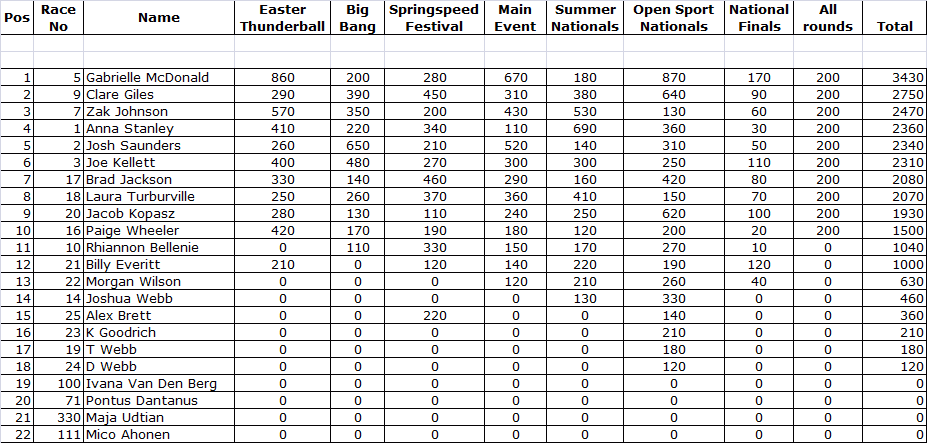Click the Springspeed Festival header cell
This screenshot has height=443, width=927.
pos(434,18)
